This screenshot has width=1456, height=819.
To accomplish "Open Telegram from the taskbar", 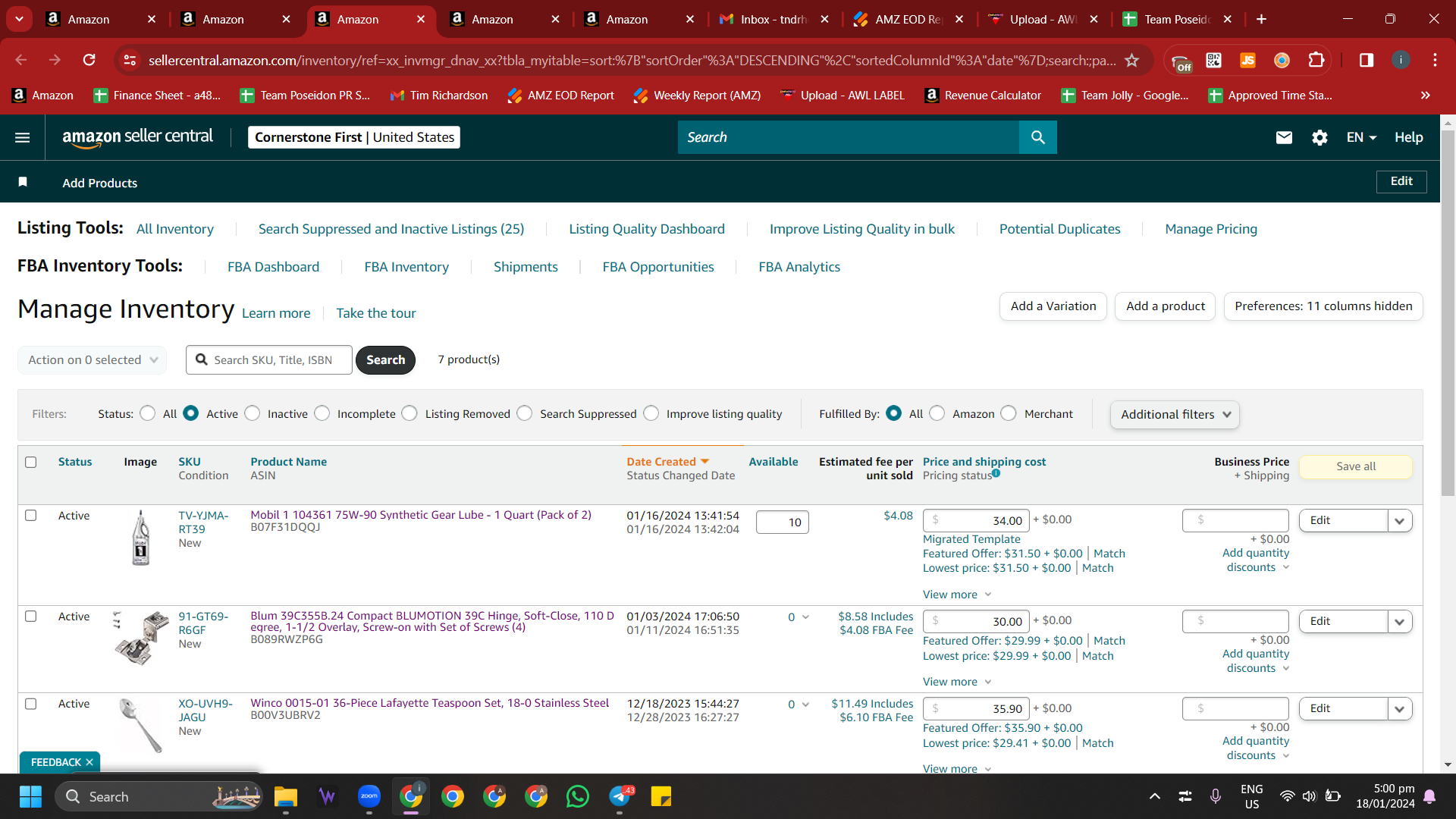I will [x=620, y=796].
